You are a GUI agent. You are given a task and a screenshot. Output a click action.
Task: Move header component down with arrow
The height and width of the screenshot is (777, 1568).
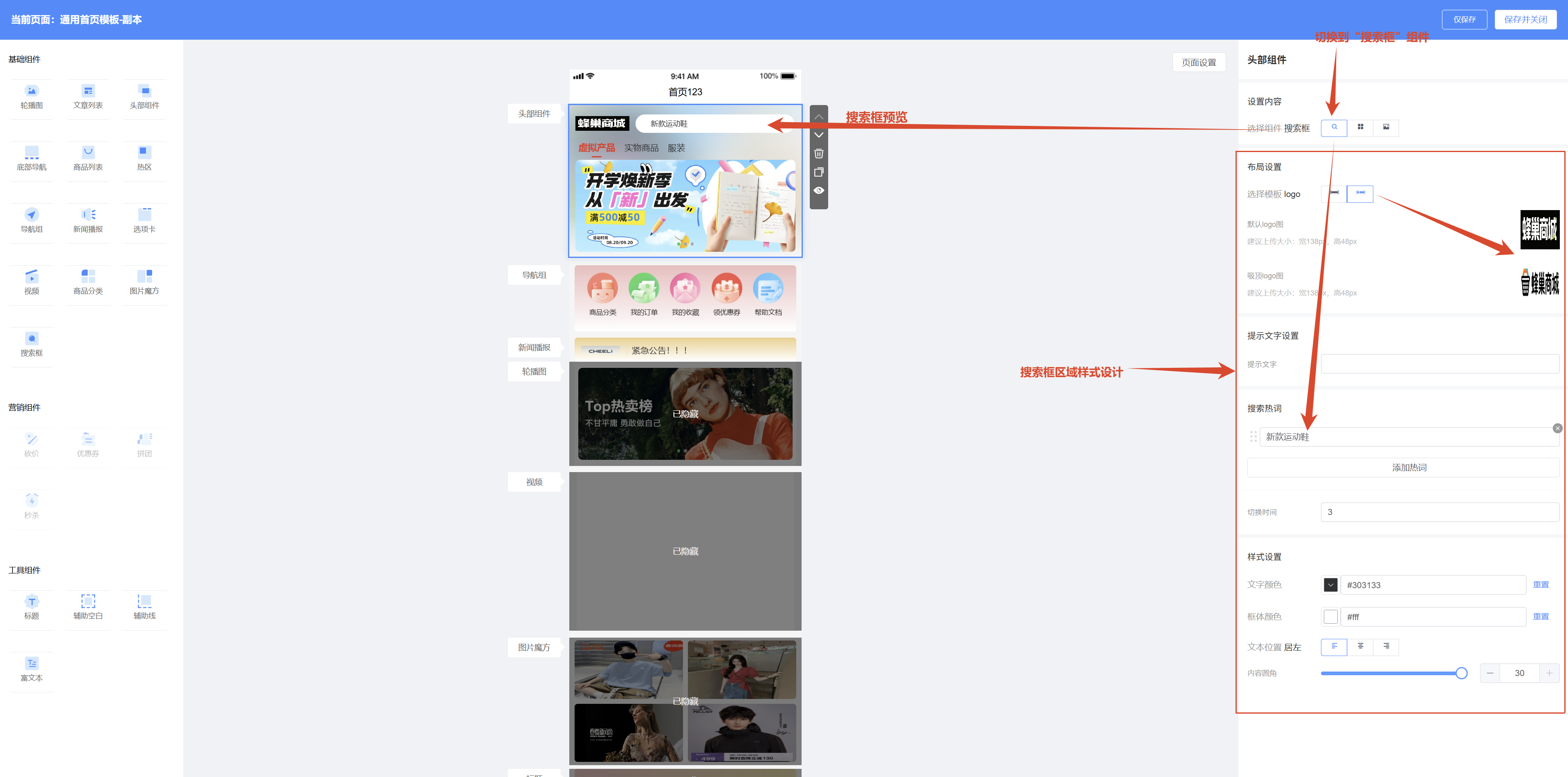819,135
